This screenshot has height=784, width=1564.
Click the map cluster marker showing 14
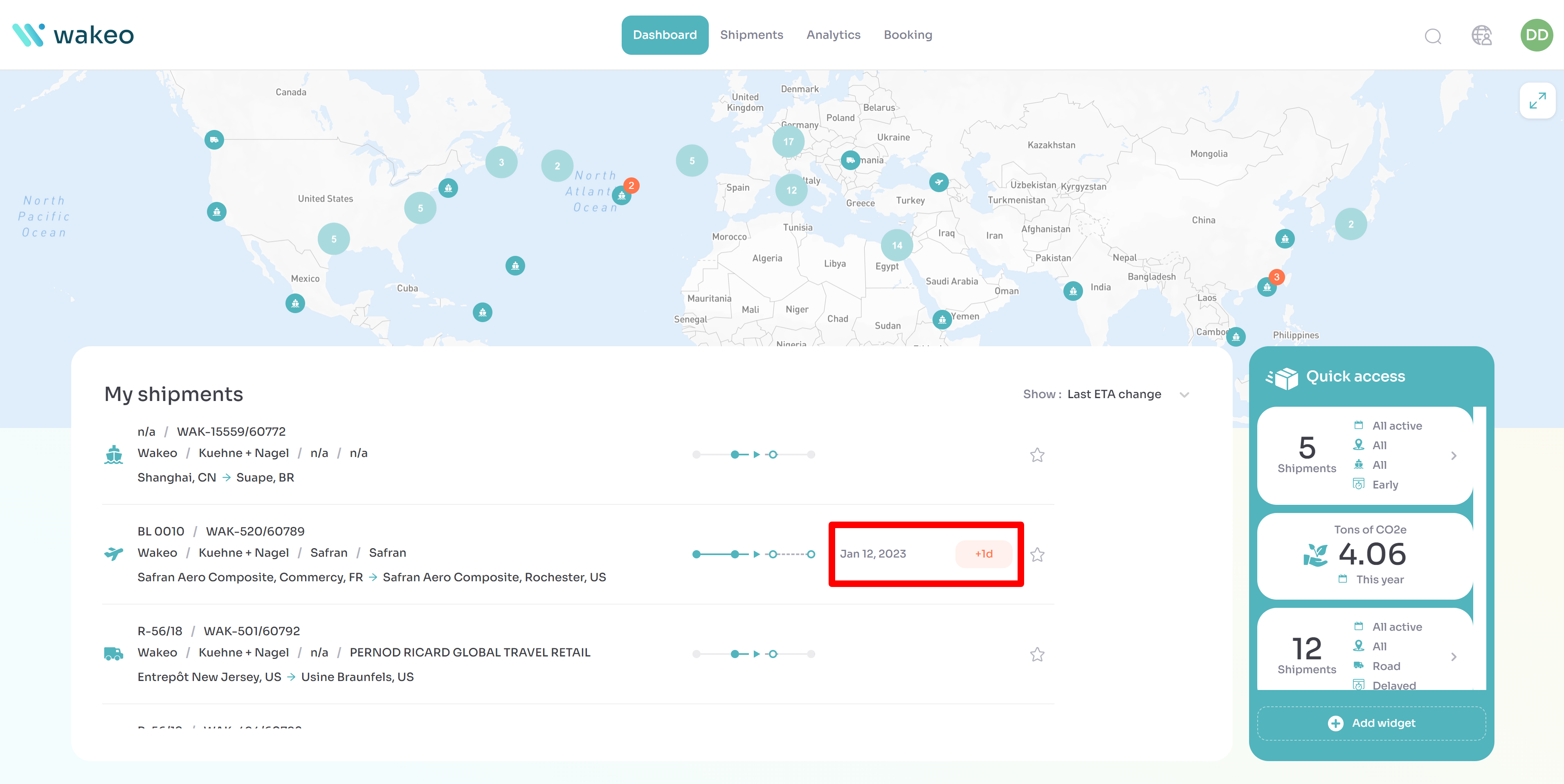897,245
